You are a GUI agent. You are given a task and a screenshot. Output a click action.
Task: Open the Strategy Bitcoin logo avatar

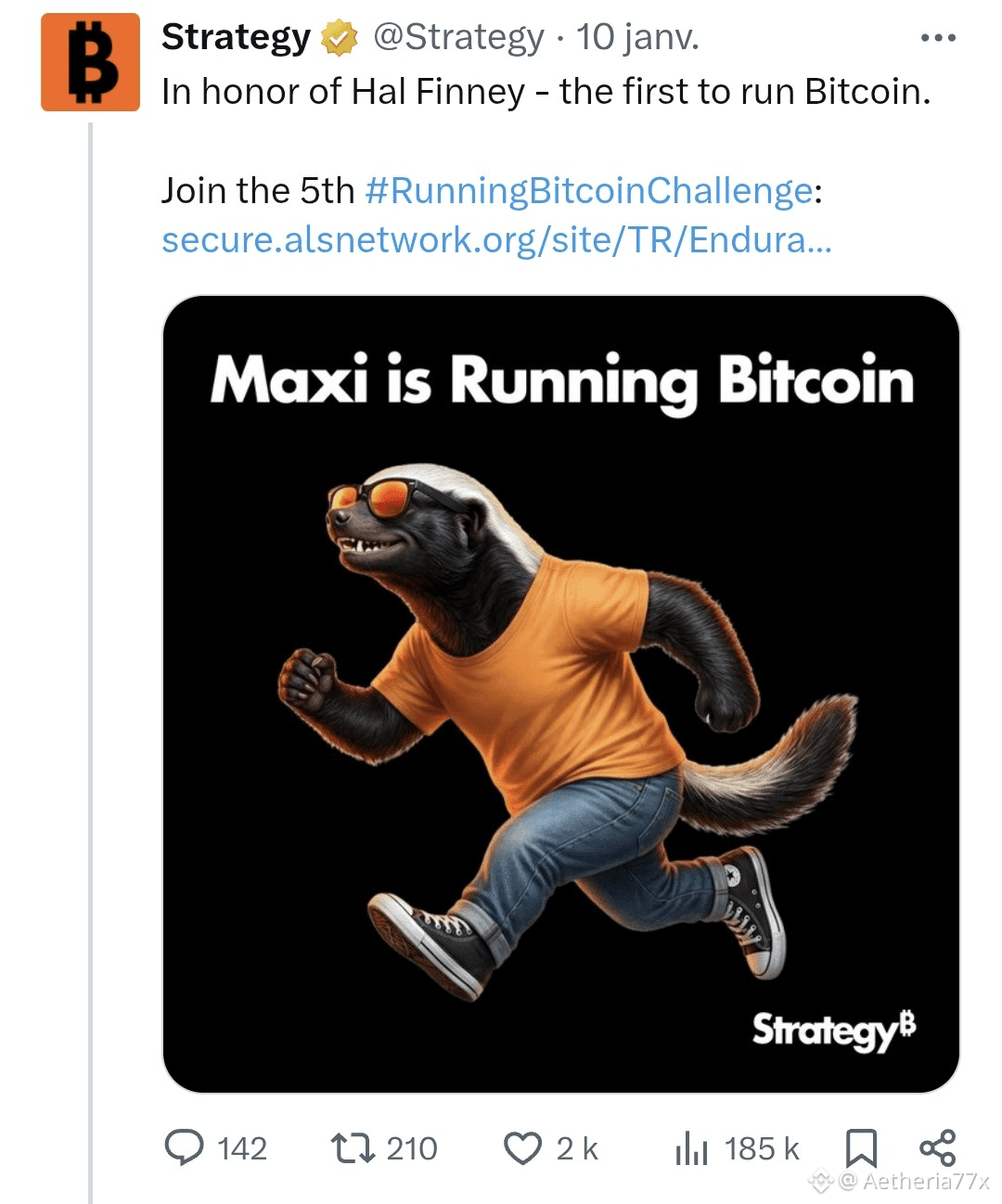pyautogui.click(x=90, y=63)
